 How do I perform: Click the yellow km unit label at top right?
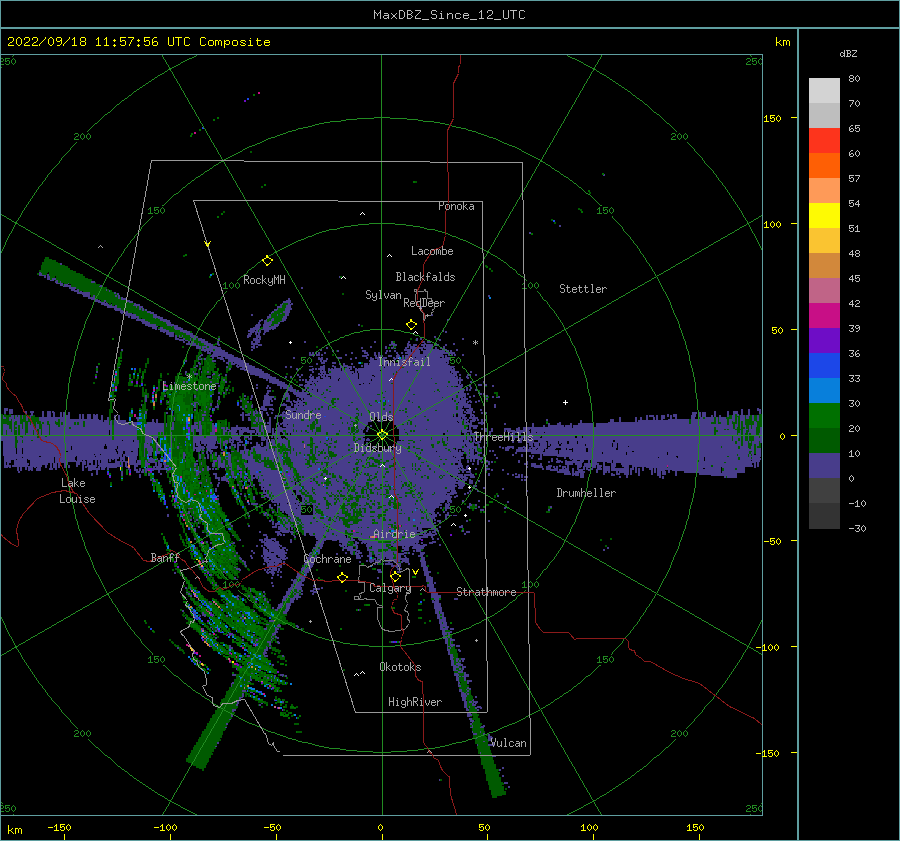point(782,42)
